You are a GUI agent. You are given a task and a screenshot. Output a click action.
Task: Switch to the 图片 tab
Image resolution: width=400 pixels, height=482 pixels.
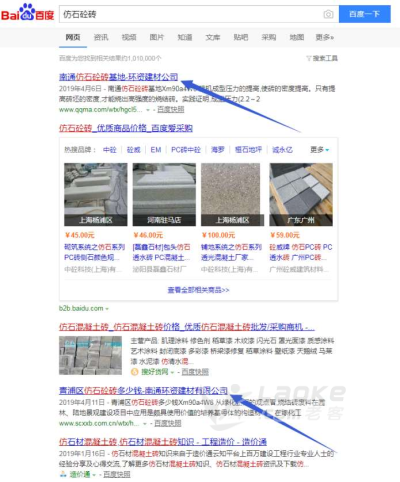point(156,37)
